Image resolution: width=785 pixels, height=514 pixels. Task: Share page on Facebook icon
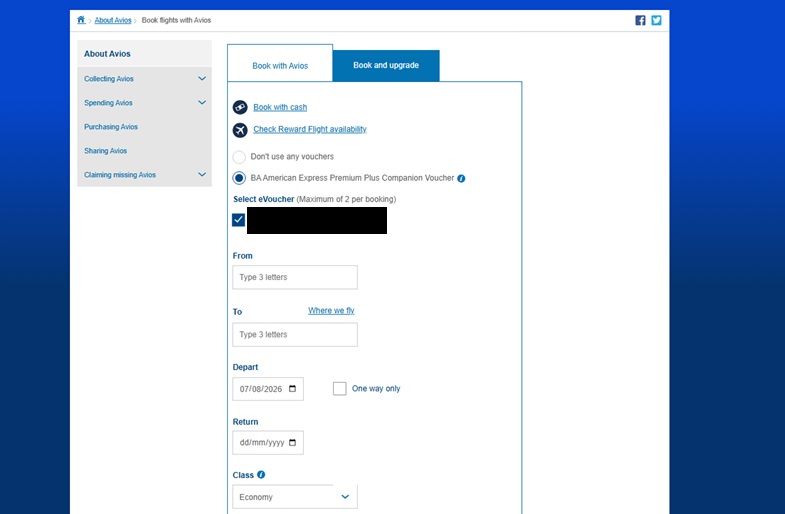(x=640, y=20)
